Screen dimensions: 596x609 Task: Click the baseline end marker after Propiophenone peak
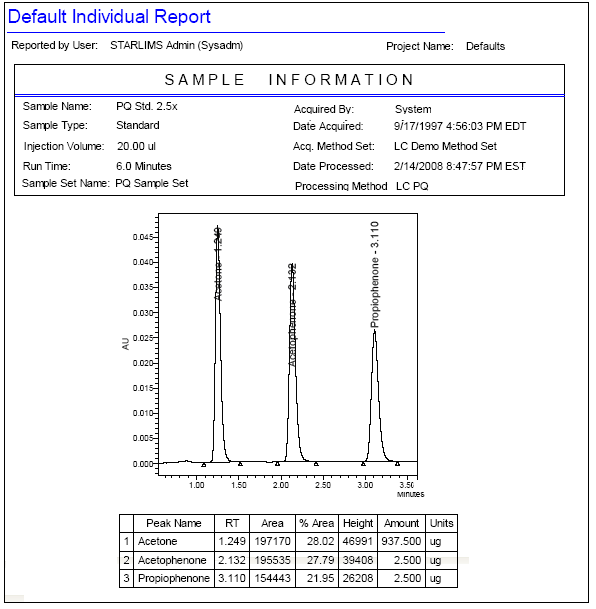click(x=397, y=464)
